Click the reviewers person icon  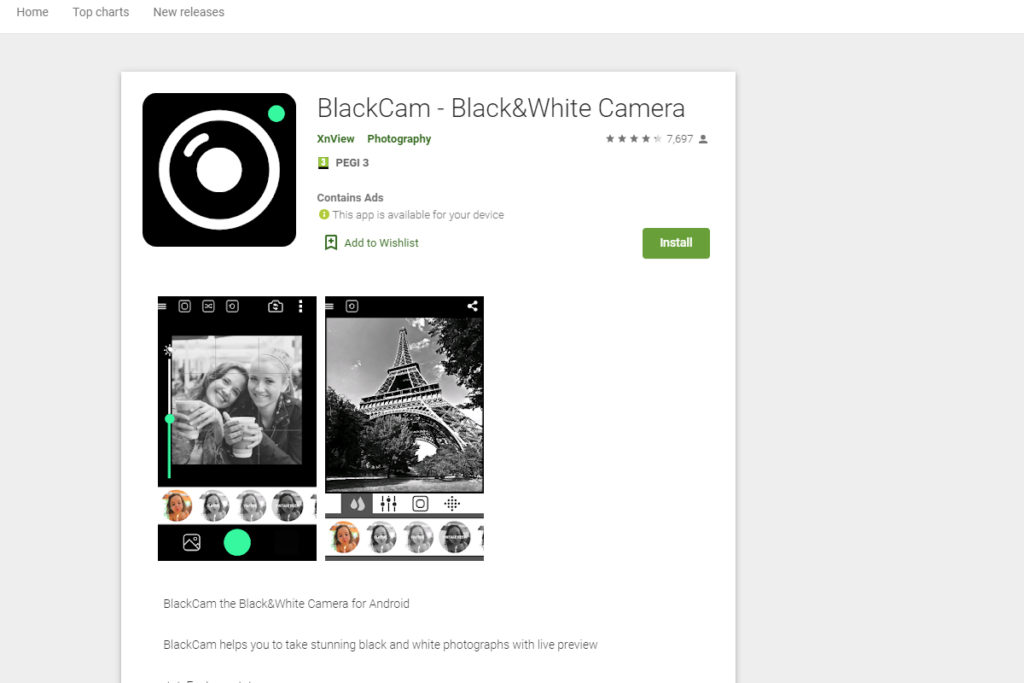pos(703,139)
